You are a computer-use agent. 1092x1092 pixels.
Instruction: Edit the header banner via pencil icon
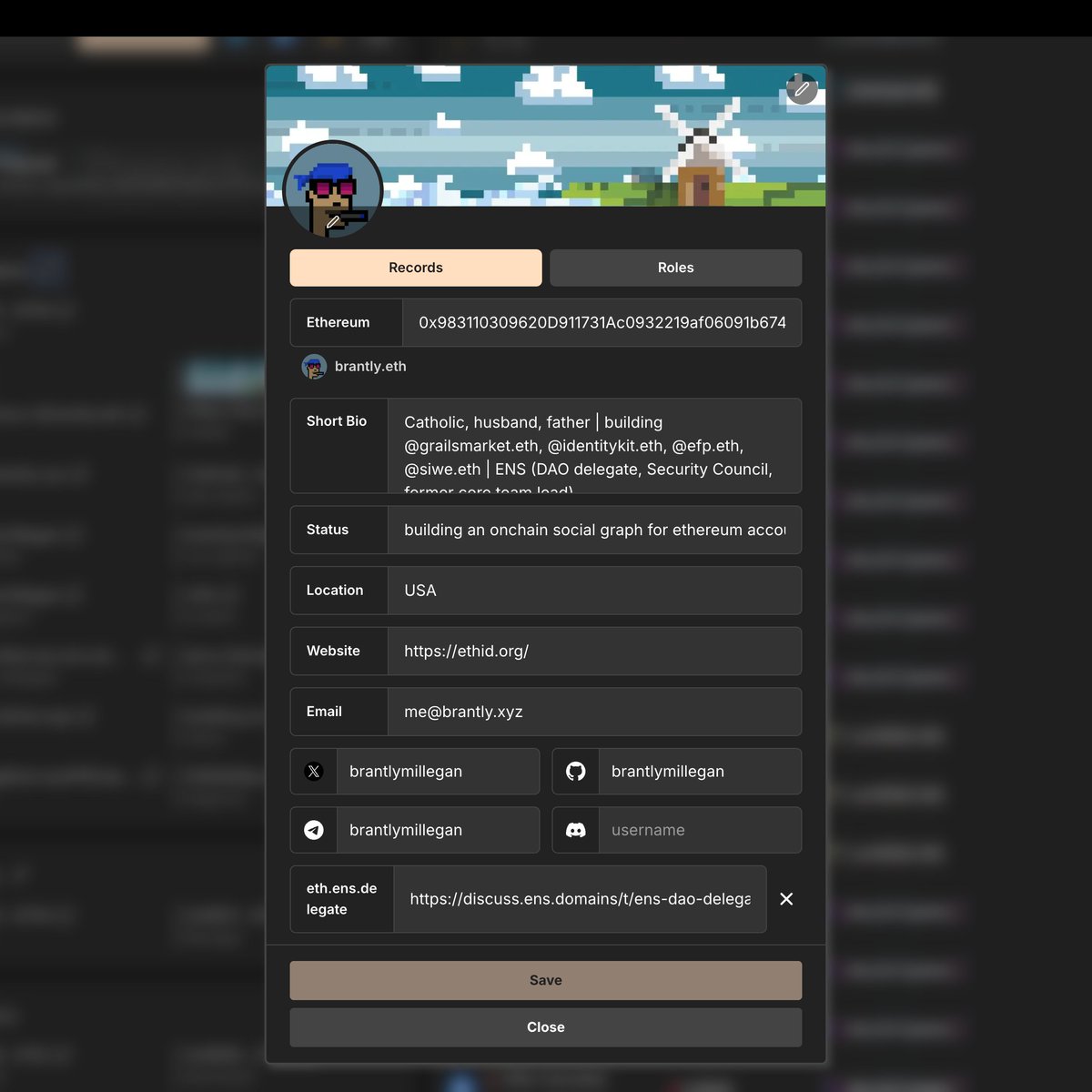[802, 88]
